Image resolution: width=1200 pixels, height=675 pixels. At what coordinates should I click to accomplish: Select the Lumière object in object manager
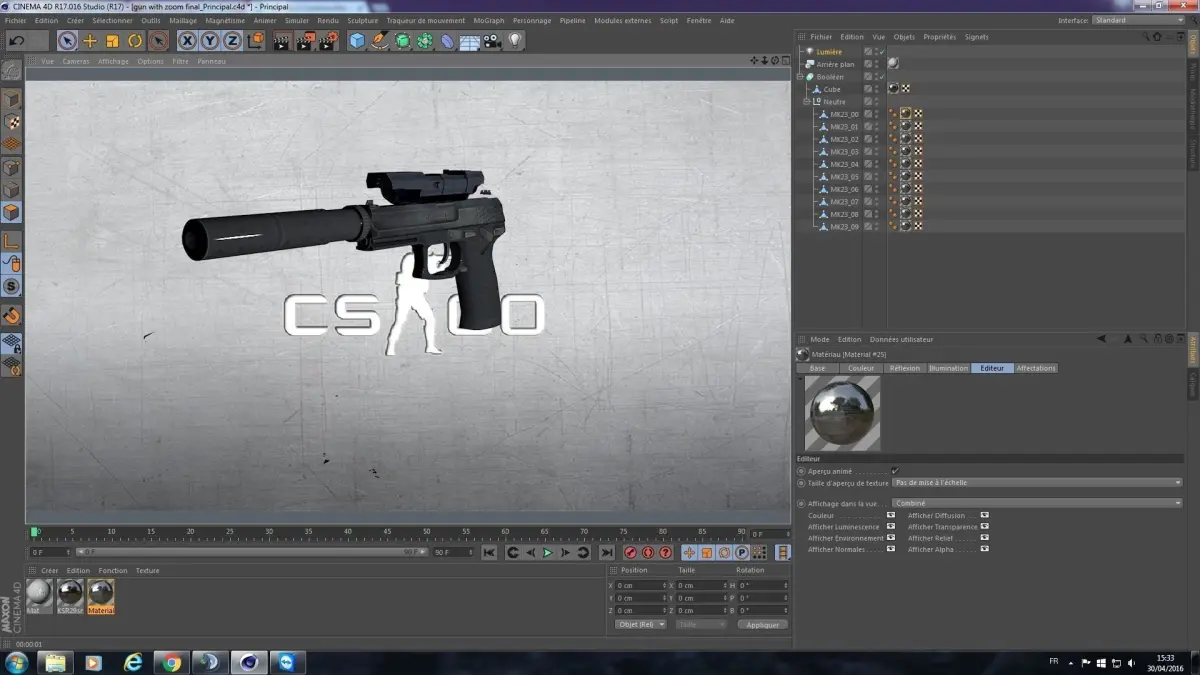coord(829,51)
